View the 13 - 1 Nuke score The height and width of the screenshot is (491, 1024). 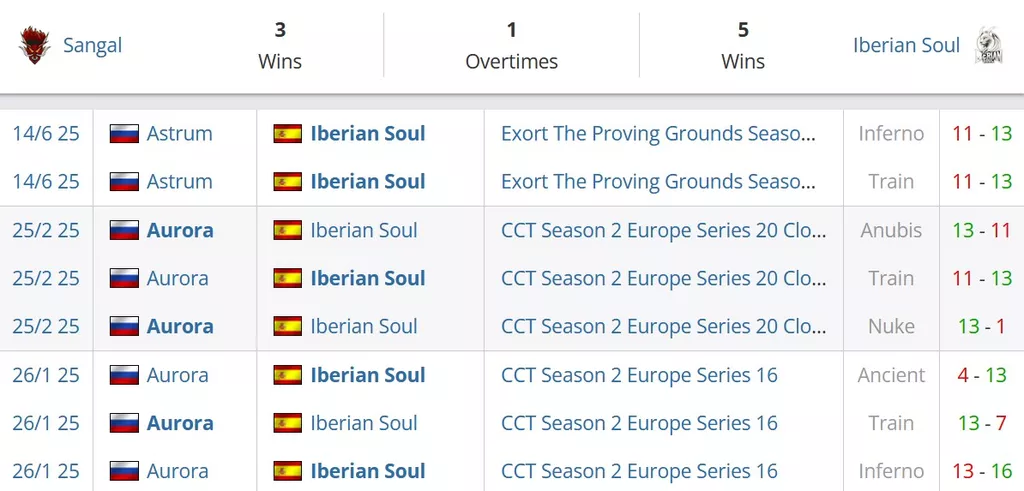(982, 326)
